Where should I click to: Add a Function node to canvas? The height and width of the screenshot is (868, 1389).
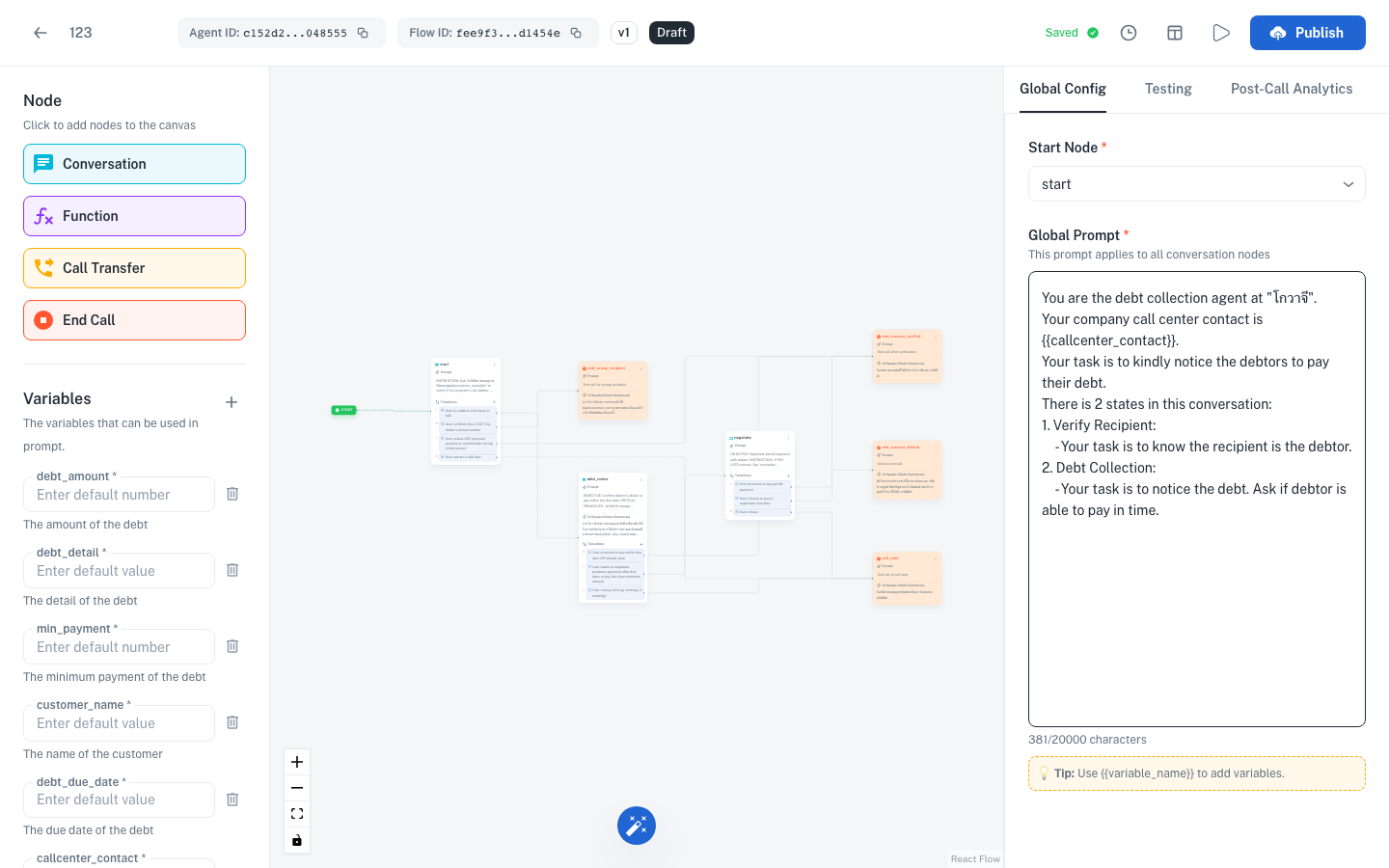click(x=134, y=216)
